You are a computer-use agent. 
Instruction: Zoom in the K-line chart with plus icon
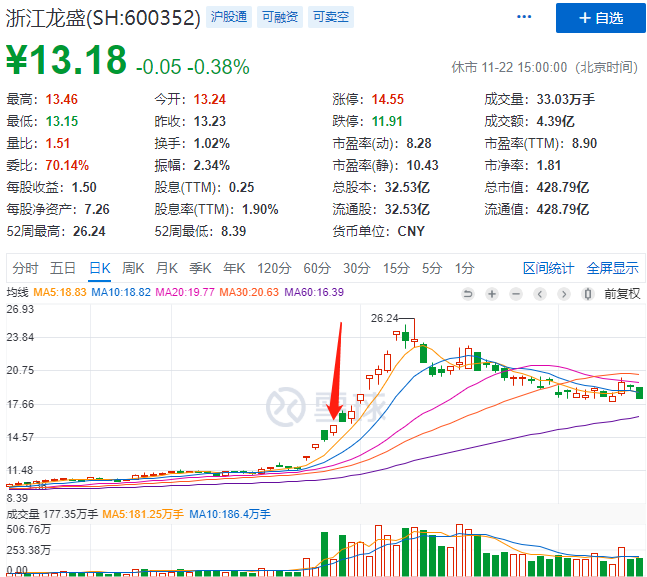coord(492,294)
